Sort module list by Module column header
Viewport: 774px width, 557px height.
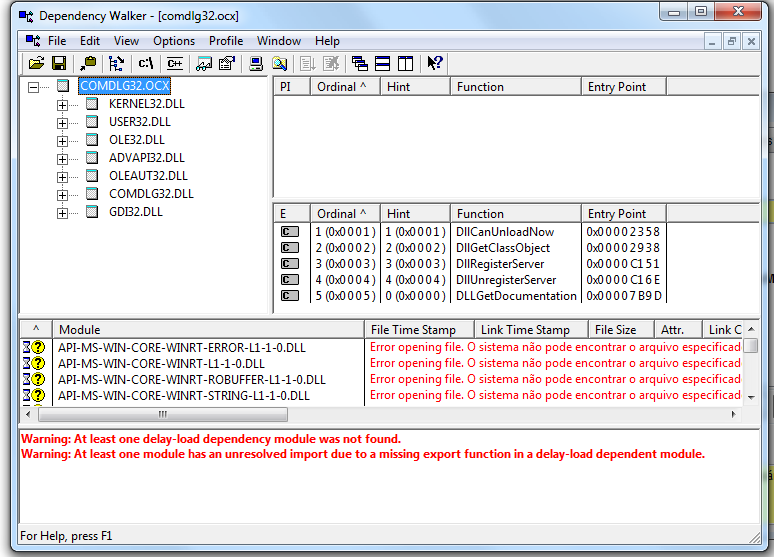(209, 330)
